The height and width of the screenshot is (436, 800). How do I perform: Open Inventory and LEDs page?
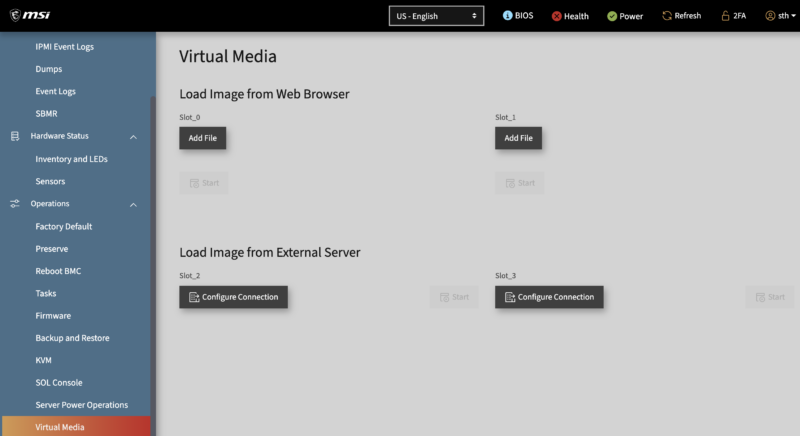tap(71, 159)
